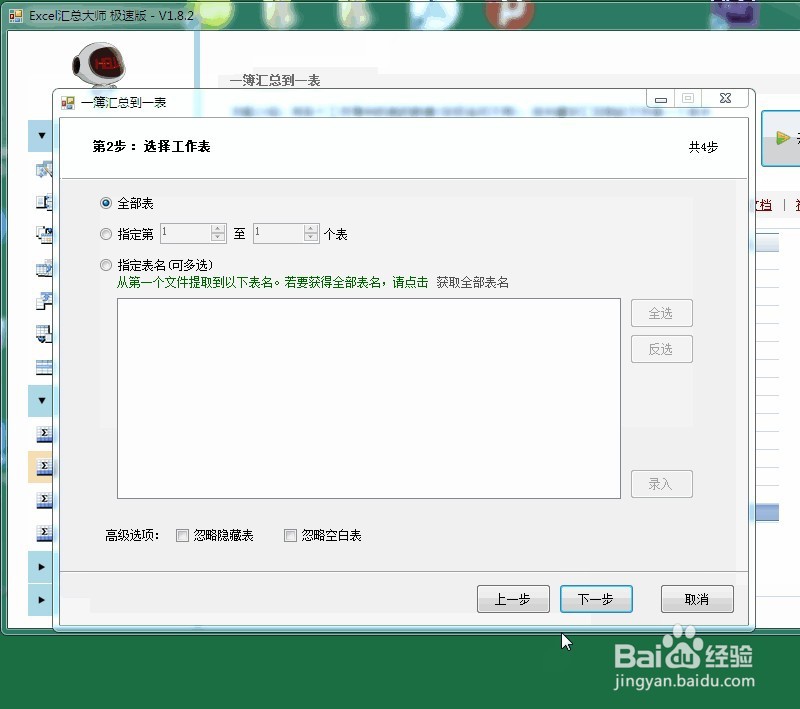
Task: Click the 获取全部表名 link
Action: coord(472,283)
